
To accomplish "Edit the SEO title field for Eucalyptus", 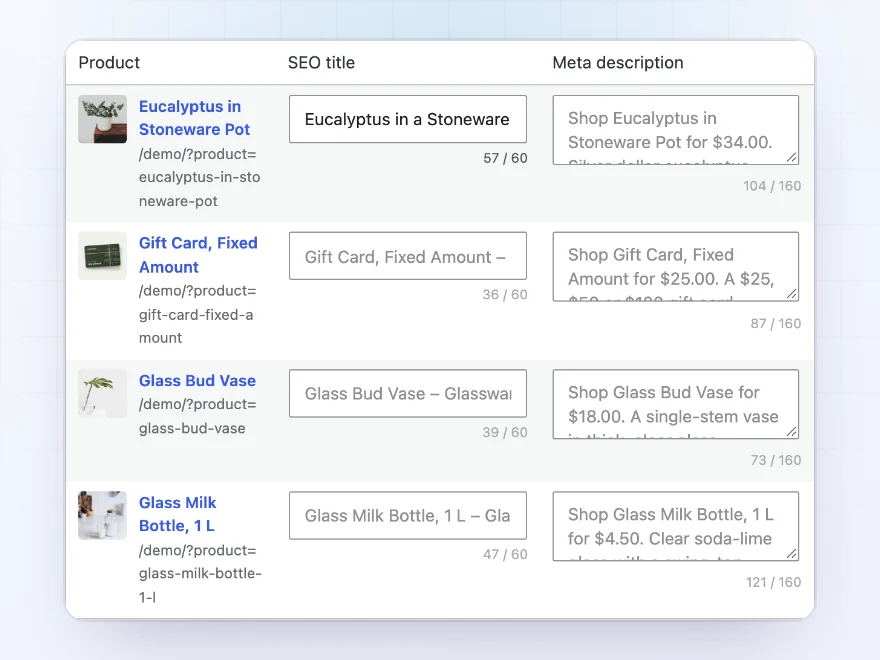I will pos(408,119).
